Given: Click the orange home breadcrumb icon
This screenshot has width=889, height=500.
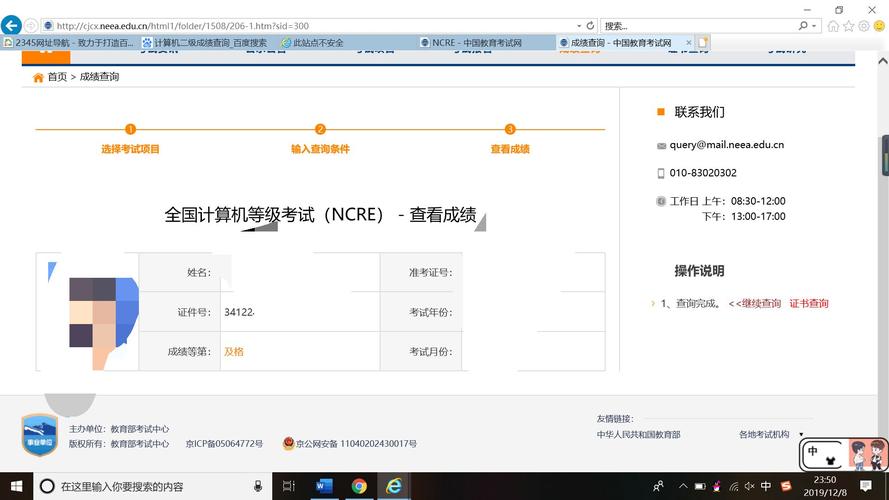Looking at the screenshot, I should point(38,77).
